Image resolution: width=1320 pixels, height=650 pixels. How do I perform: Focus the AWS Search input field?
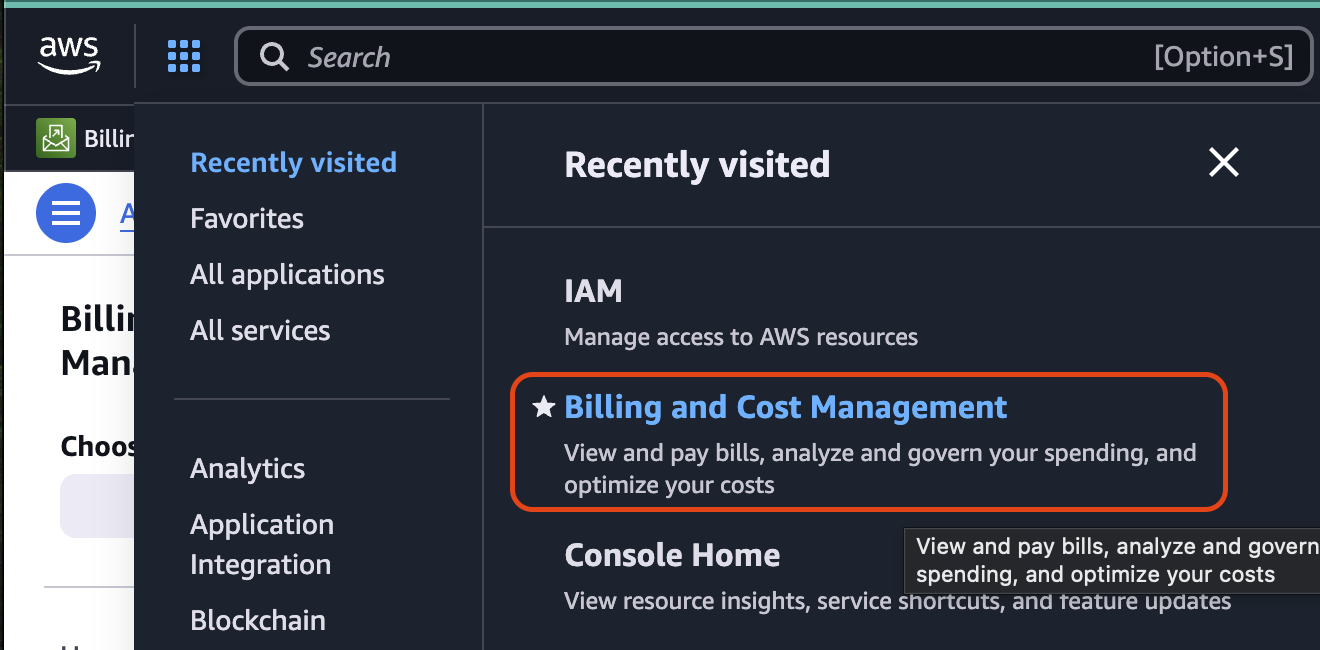coord(720,57)
